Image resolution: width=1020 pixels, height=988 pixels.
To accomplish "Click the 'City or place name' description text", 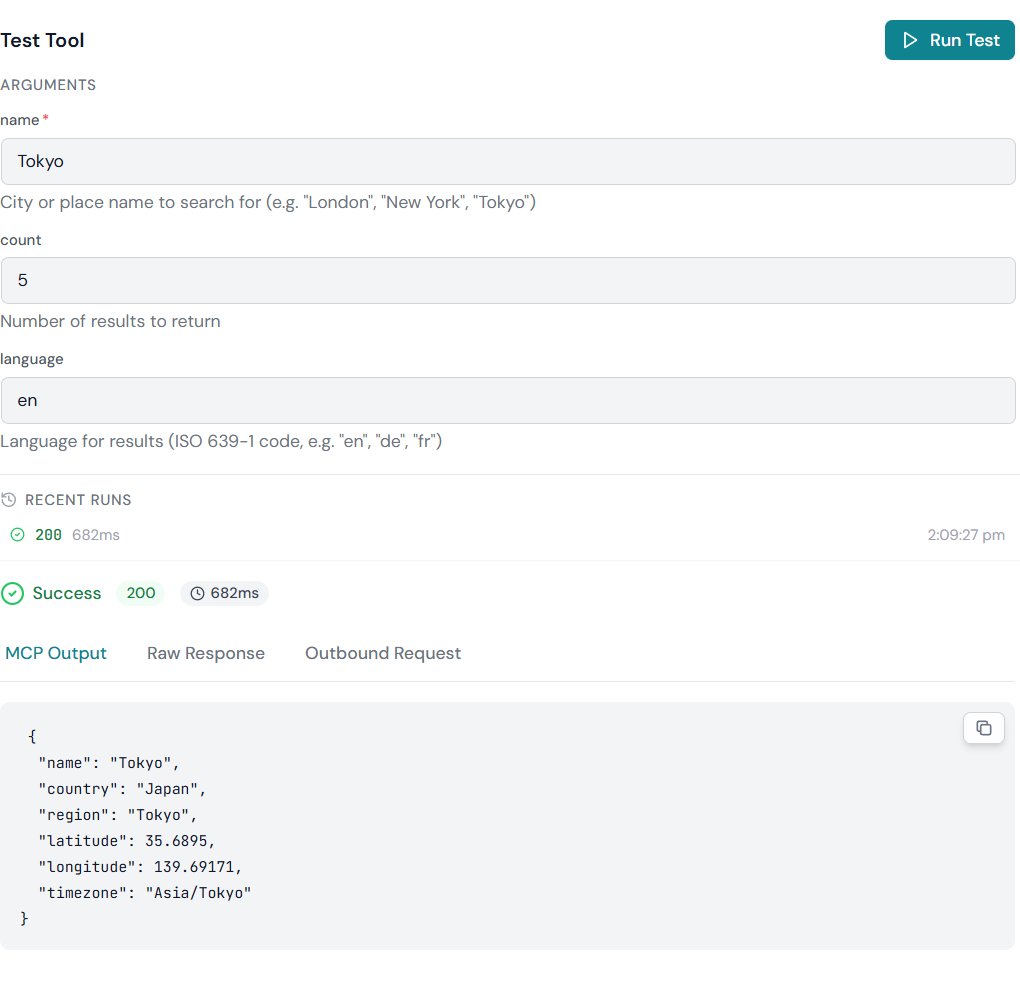I will coord(268,202).
